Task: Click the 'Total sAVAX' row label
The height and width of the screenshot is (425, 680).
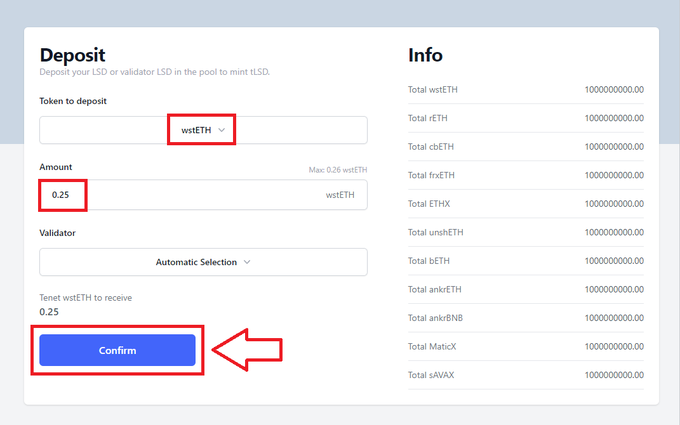Action: coord(431,375)
